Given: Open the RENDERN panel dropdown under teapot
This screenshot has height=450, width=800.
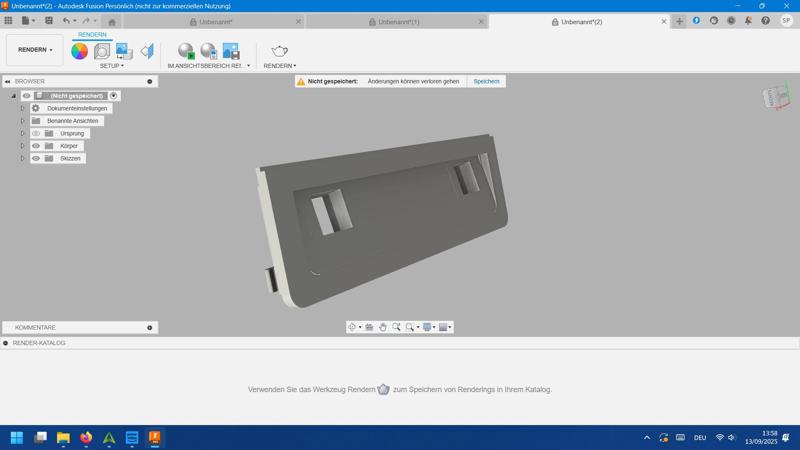Looking at the screenshot, I should [280, 66].
